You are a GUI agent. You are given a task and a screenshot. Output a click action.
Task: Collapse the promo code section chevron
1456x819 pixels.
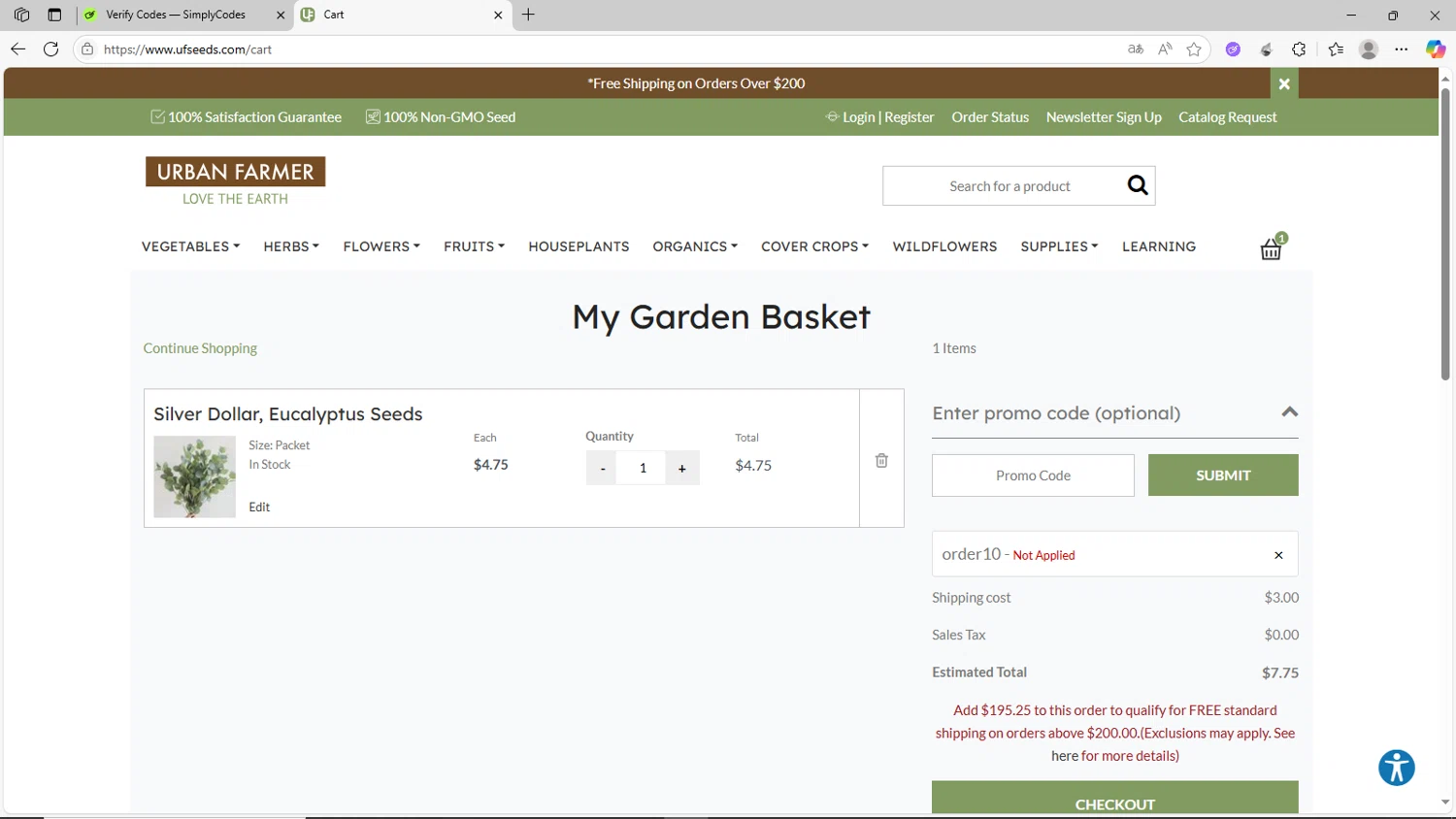pos(1289,412)
